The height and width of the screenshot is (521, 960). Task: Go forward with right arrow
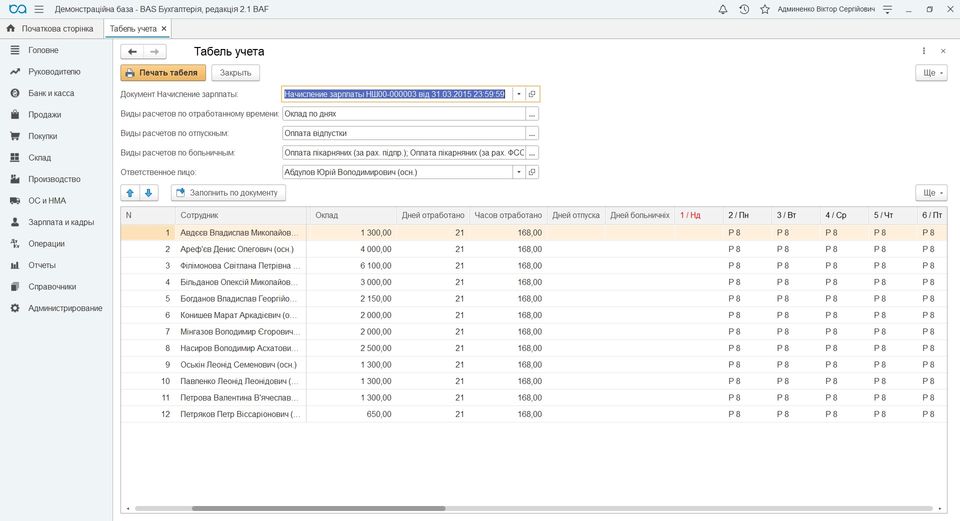[155, 51]
